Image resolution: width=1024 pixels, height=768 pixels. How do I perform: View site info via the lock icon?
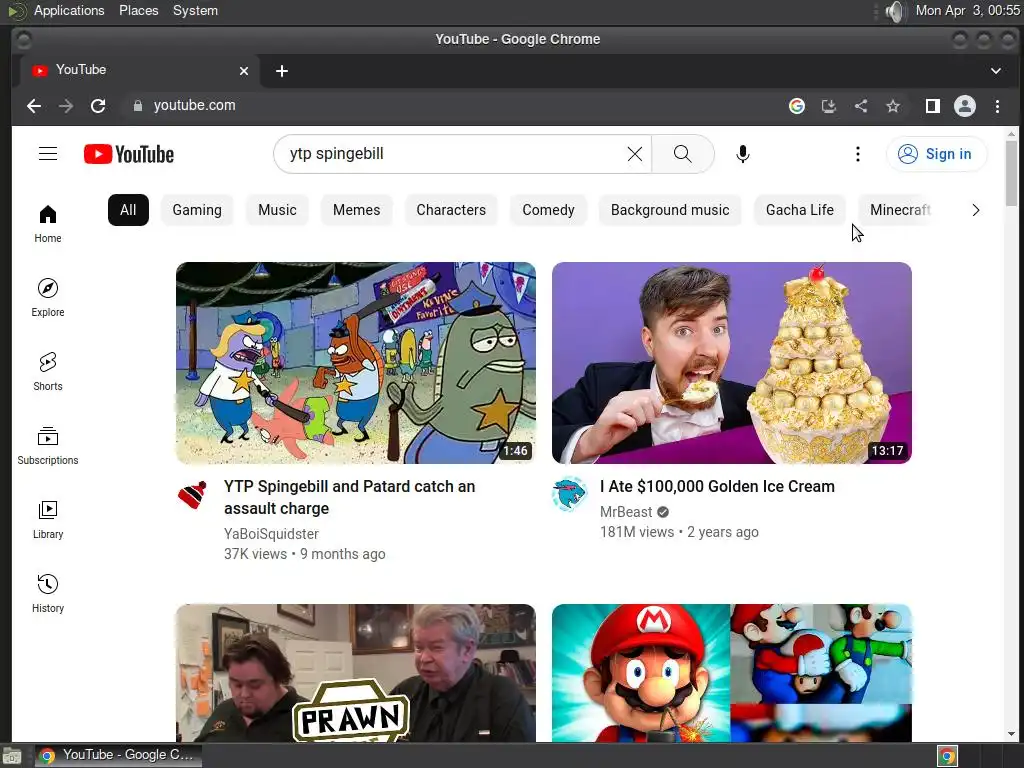tap(137, 106)
